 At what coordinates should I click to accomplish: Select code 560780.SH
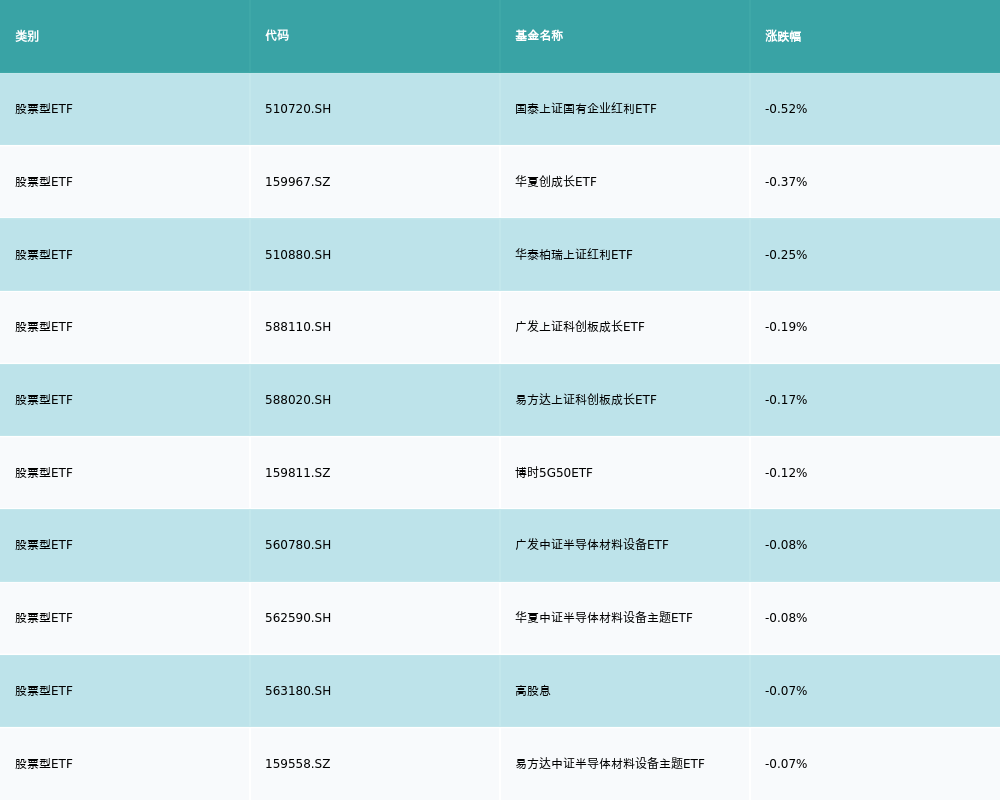pos(298,545)
